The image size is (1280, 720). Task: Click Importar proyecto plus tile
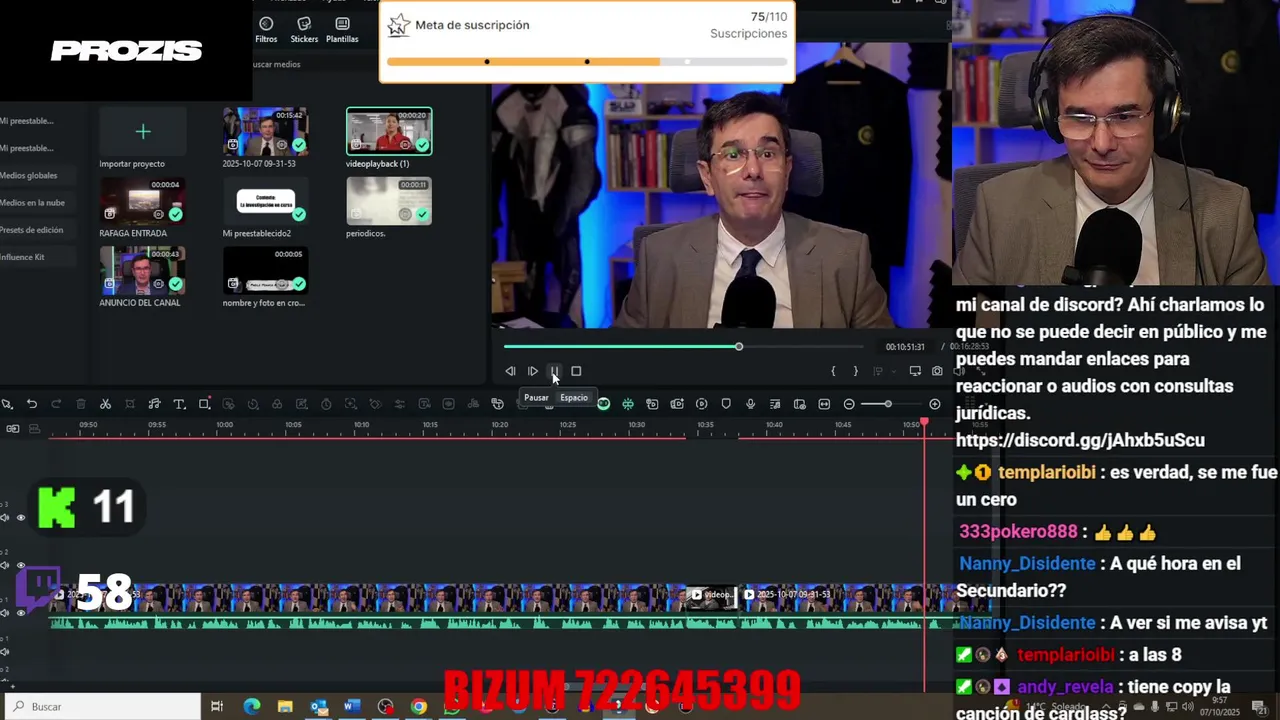point(142,132)
